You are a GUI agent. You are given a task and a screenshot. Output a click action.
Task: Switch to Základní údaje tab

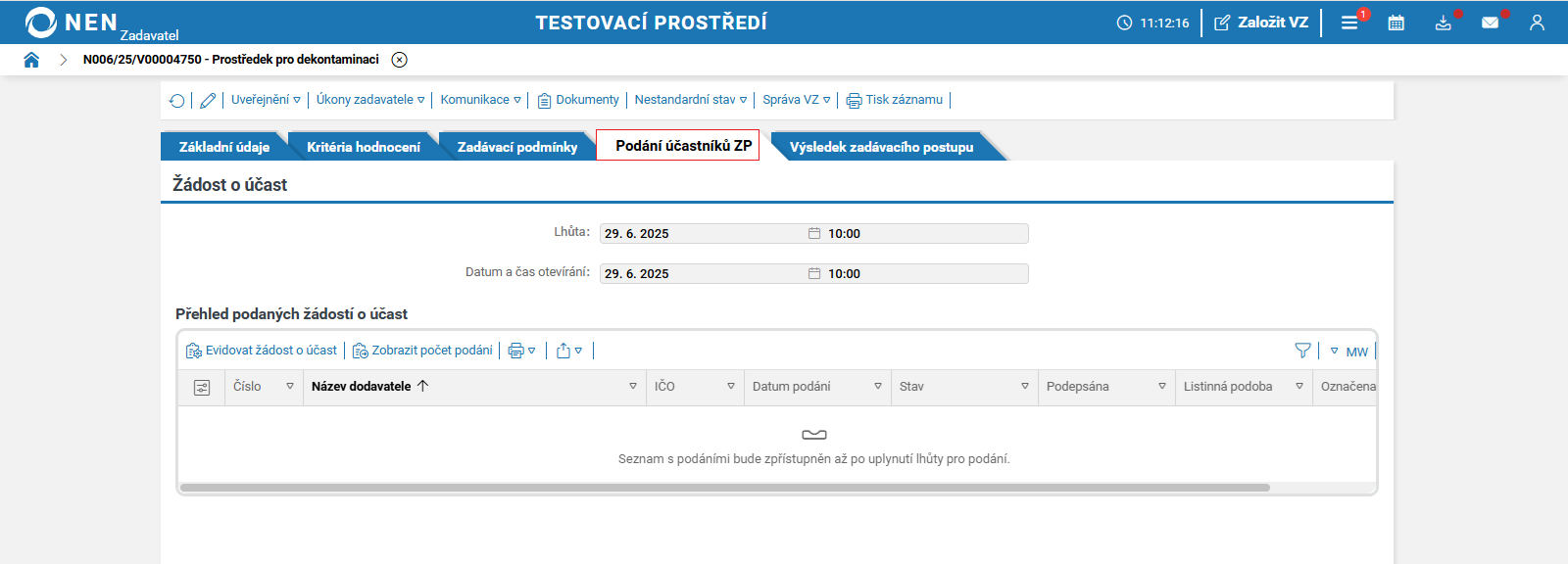click(x=224, y=147)
